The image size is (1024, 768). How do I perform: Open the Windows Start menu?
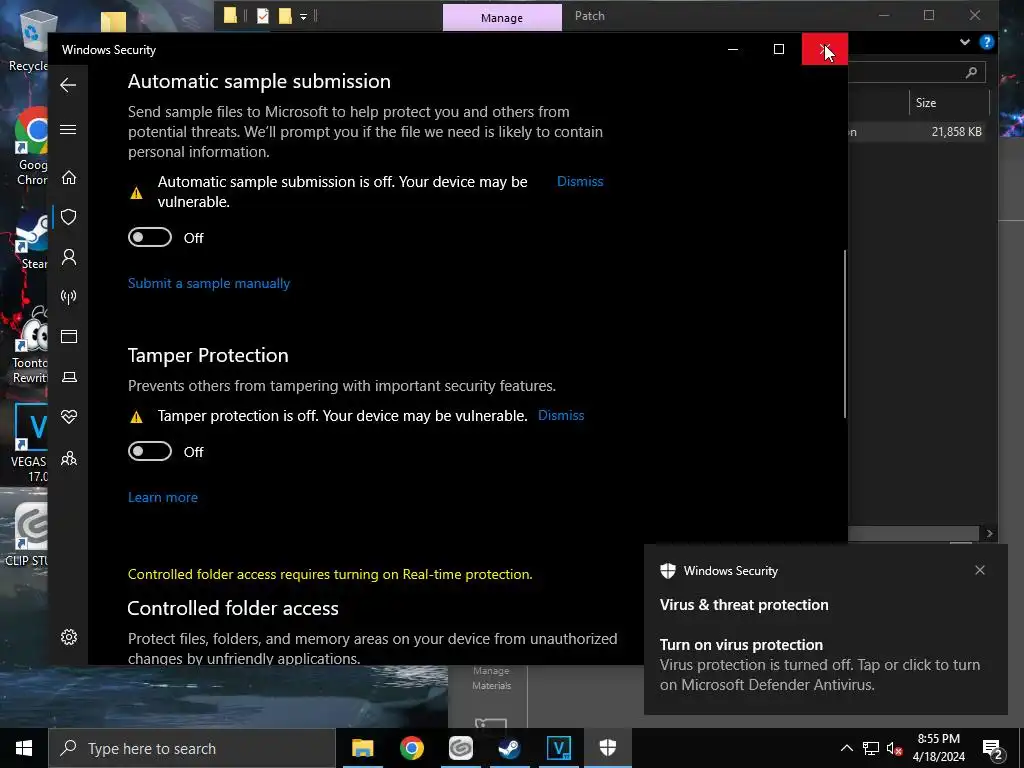[x=24, y=748]
